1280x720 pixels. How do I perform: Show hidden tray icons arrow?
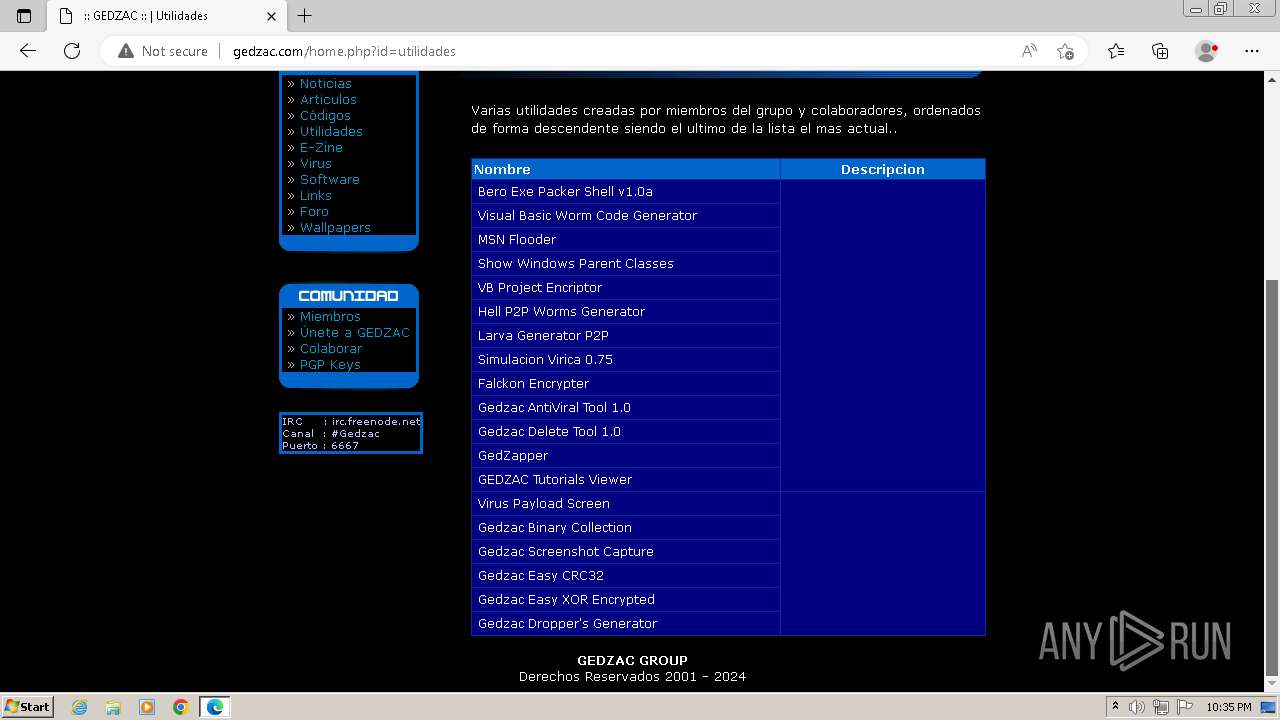pyautogui.click(x=1115, y=707)
